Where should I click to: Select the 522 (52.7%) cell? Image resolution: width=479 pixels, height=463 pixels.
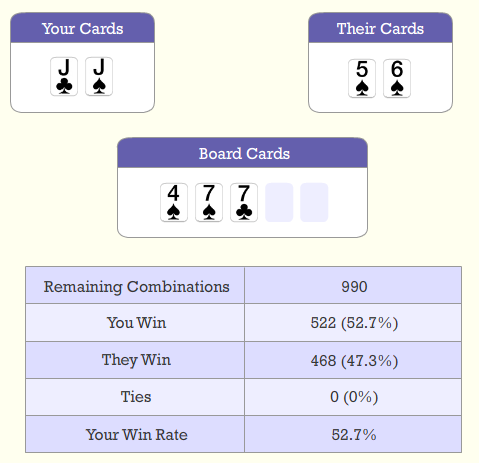coord(354,323)
